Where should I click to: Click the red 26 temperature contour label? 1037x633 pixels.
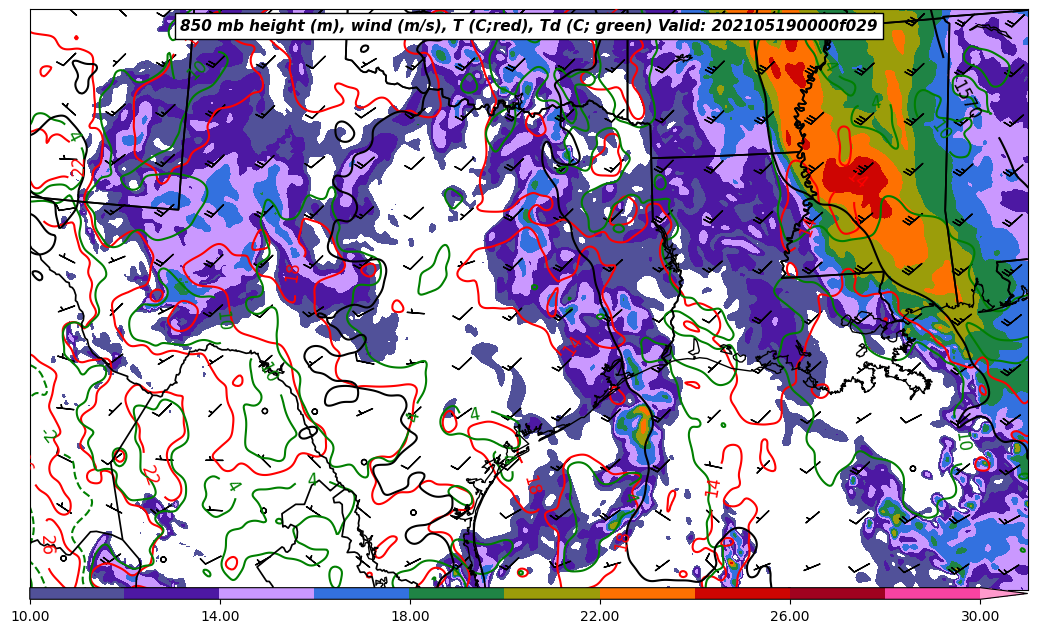(x=47, y=545)
